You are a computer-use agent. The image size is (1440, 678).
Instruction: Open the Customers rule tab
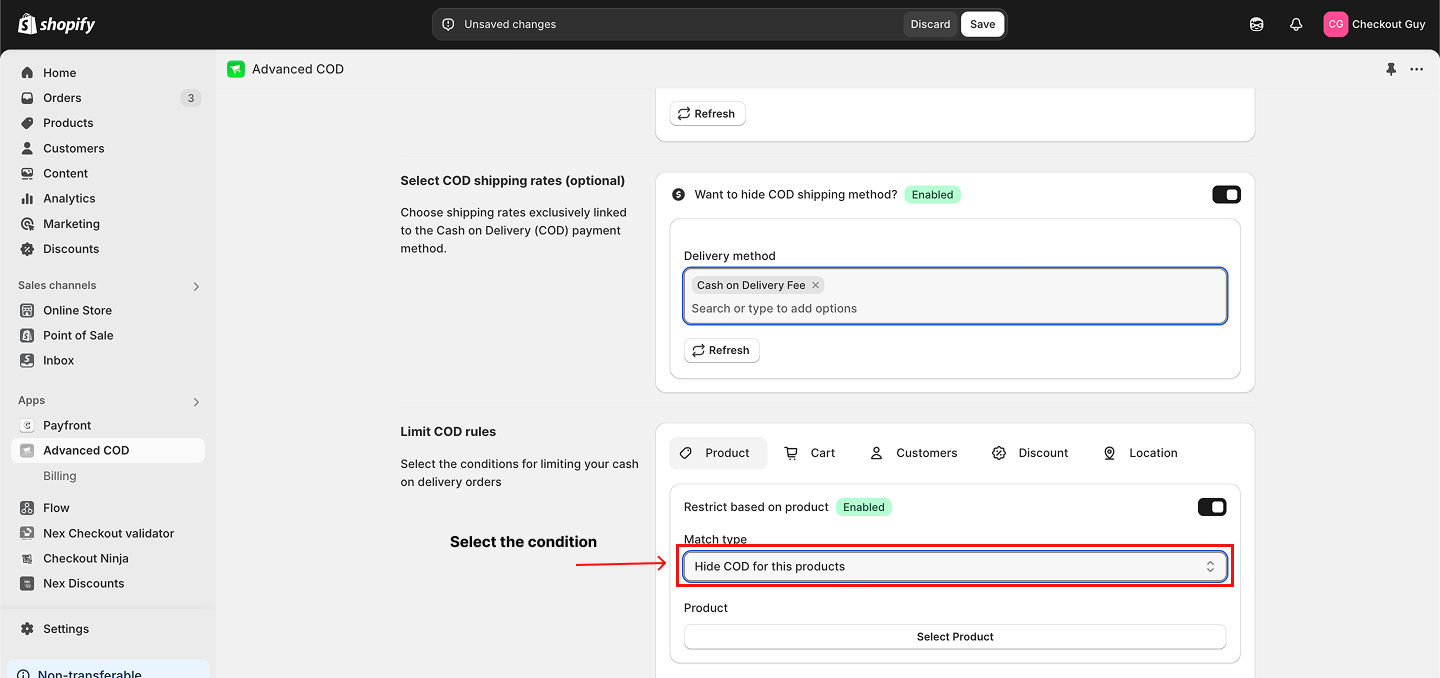click(913, 453)
